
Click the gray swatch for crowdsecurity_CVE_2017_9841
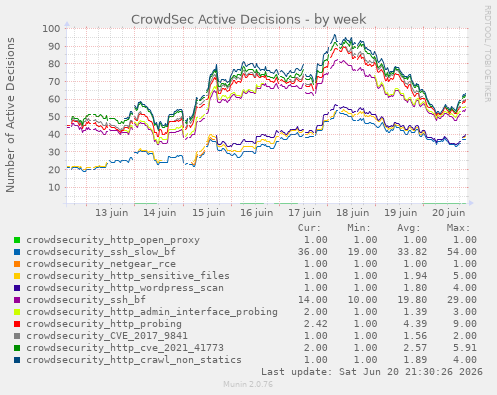click(17, 336)
